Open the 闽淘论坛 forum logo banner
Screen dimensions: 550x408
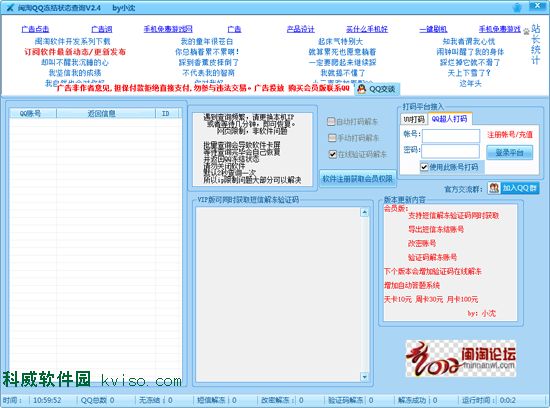click(461, 359)
